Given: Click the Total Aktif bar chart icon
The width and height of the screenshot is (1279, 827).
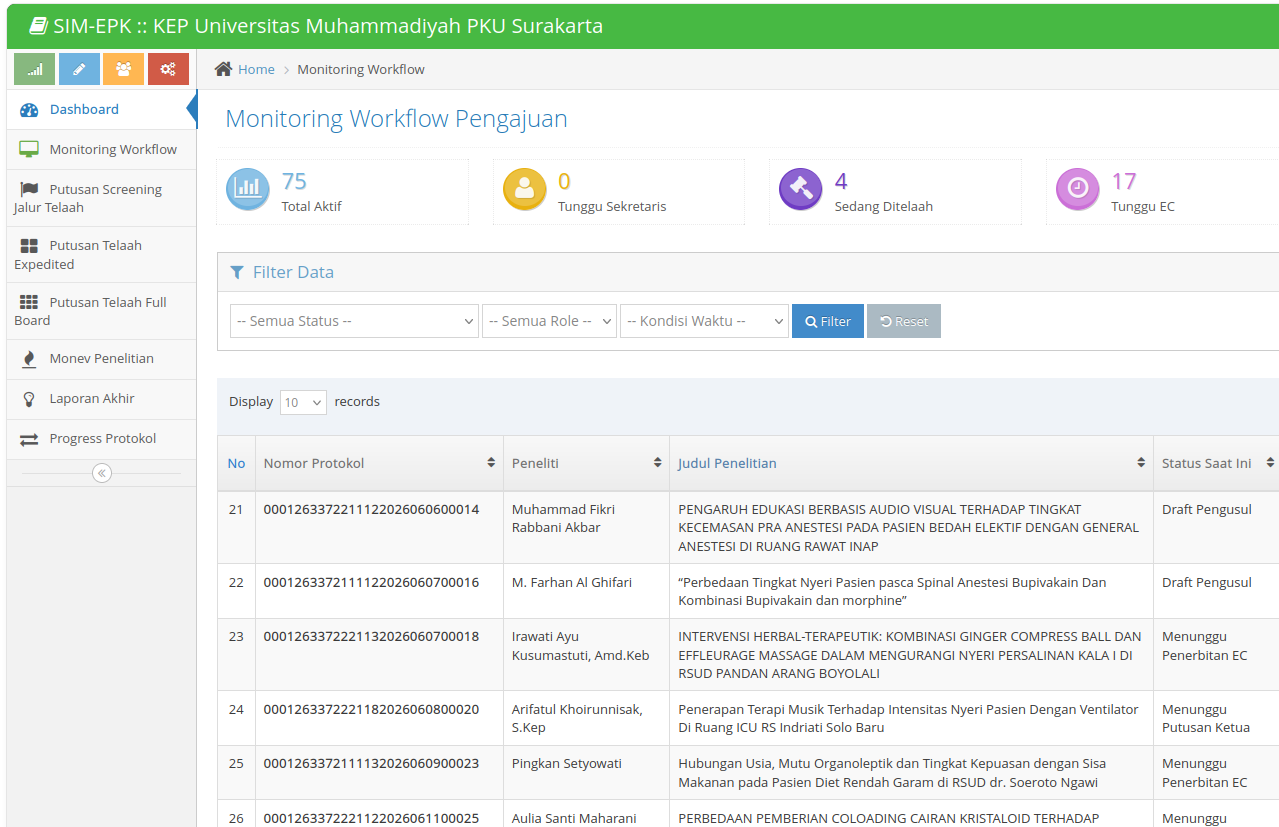Looking at the screenshot, I should pos(247,189).
